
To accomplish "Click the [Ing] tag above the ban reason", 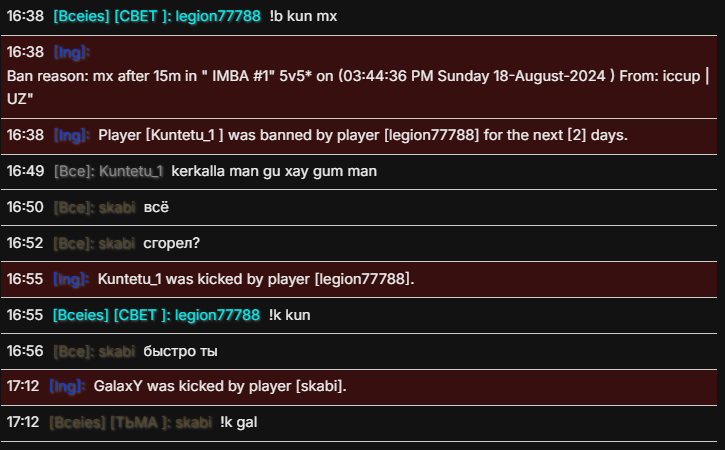I will pos(72,51).
